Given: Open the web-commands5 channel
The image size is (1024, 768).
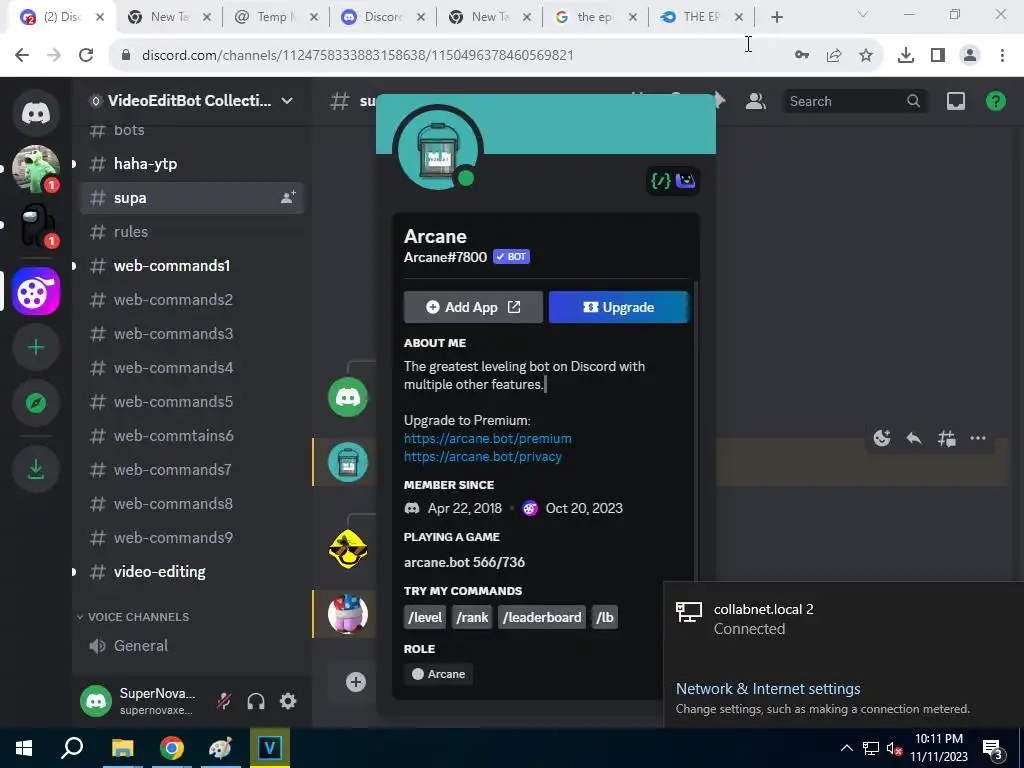Looking at the screenshot, I should tap(192, 402).
